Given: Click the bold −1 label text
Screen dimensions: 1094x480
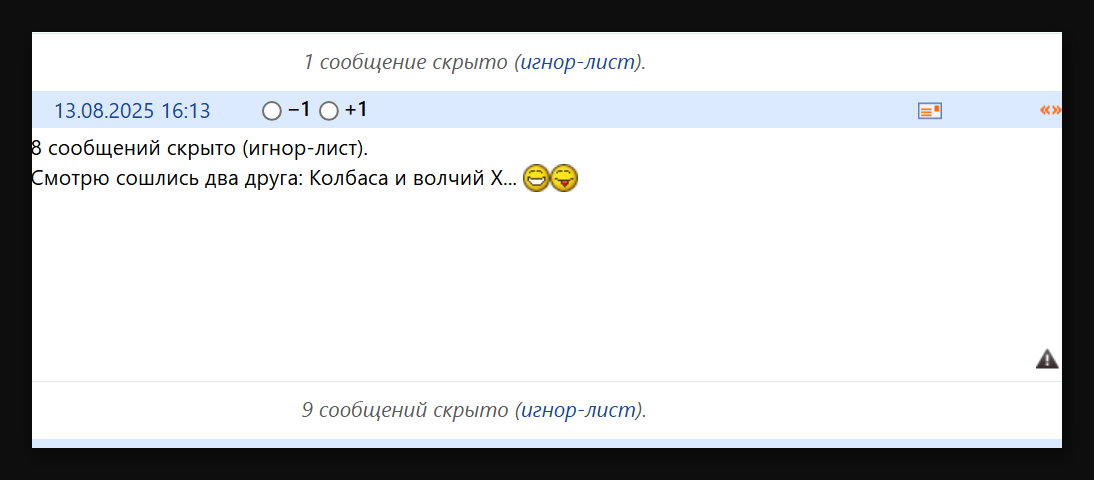Looking at the screenshot, I should tap(299, 110).
